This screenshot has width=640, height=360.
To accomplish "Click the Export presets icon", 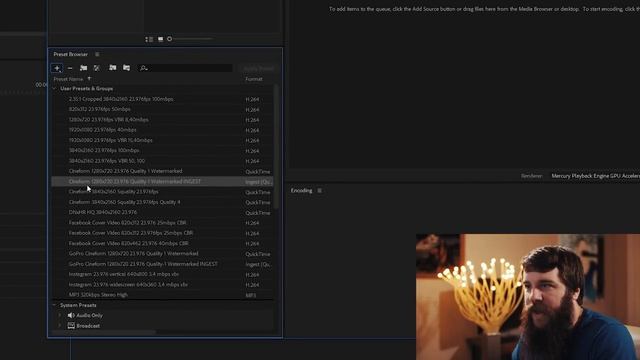I will click(x=127, y=68).
